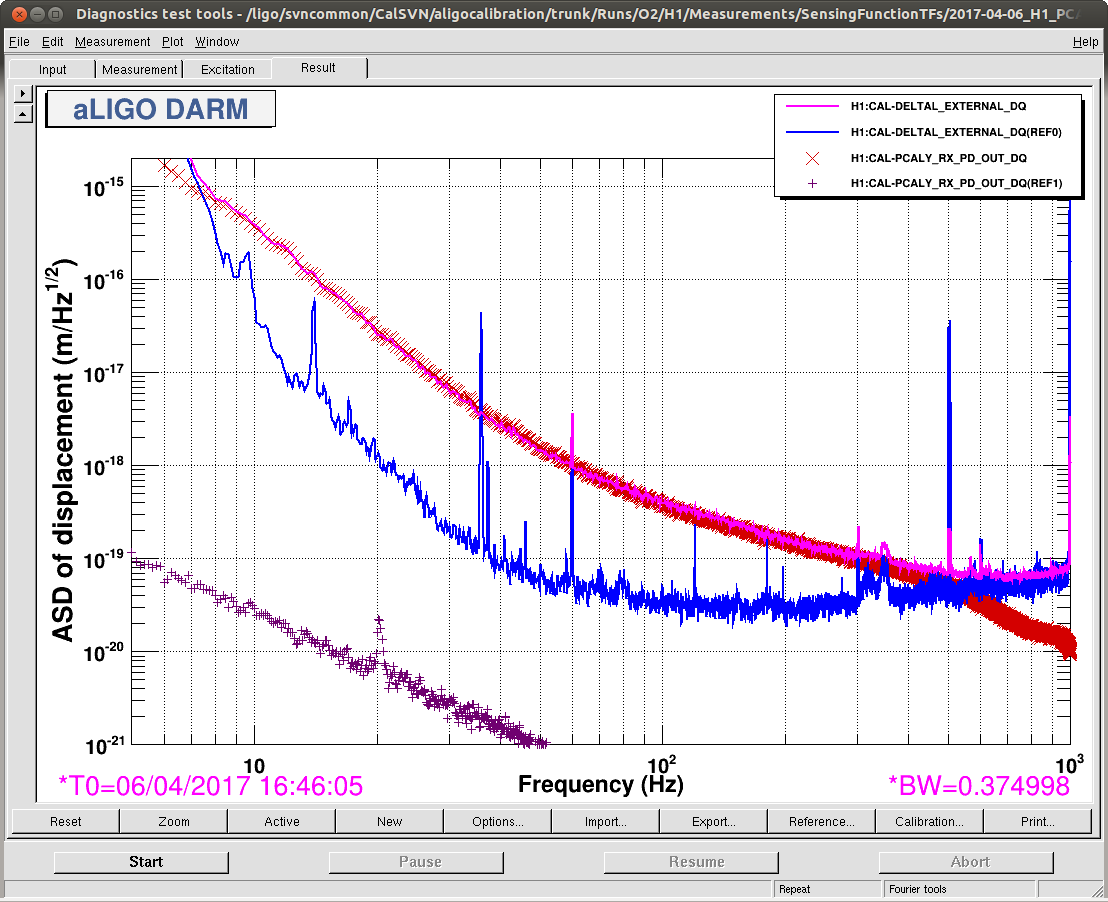
Task: Switch to the Input tab
Action: tap(52, 69)
